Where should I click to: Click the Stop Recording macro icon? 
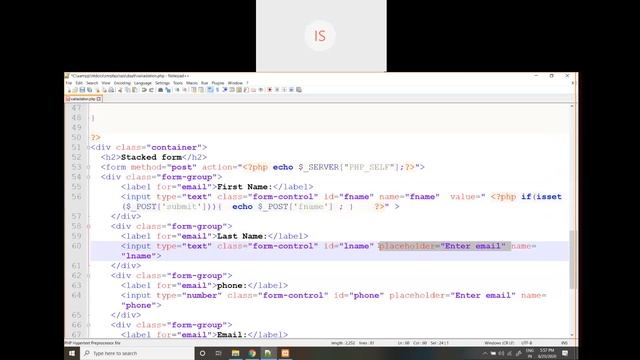(x=277, y=90)
